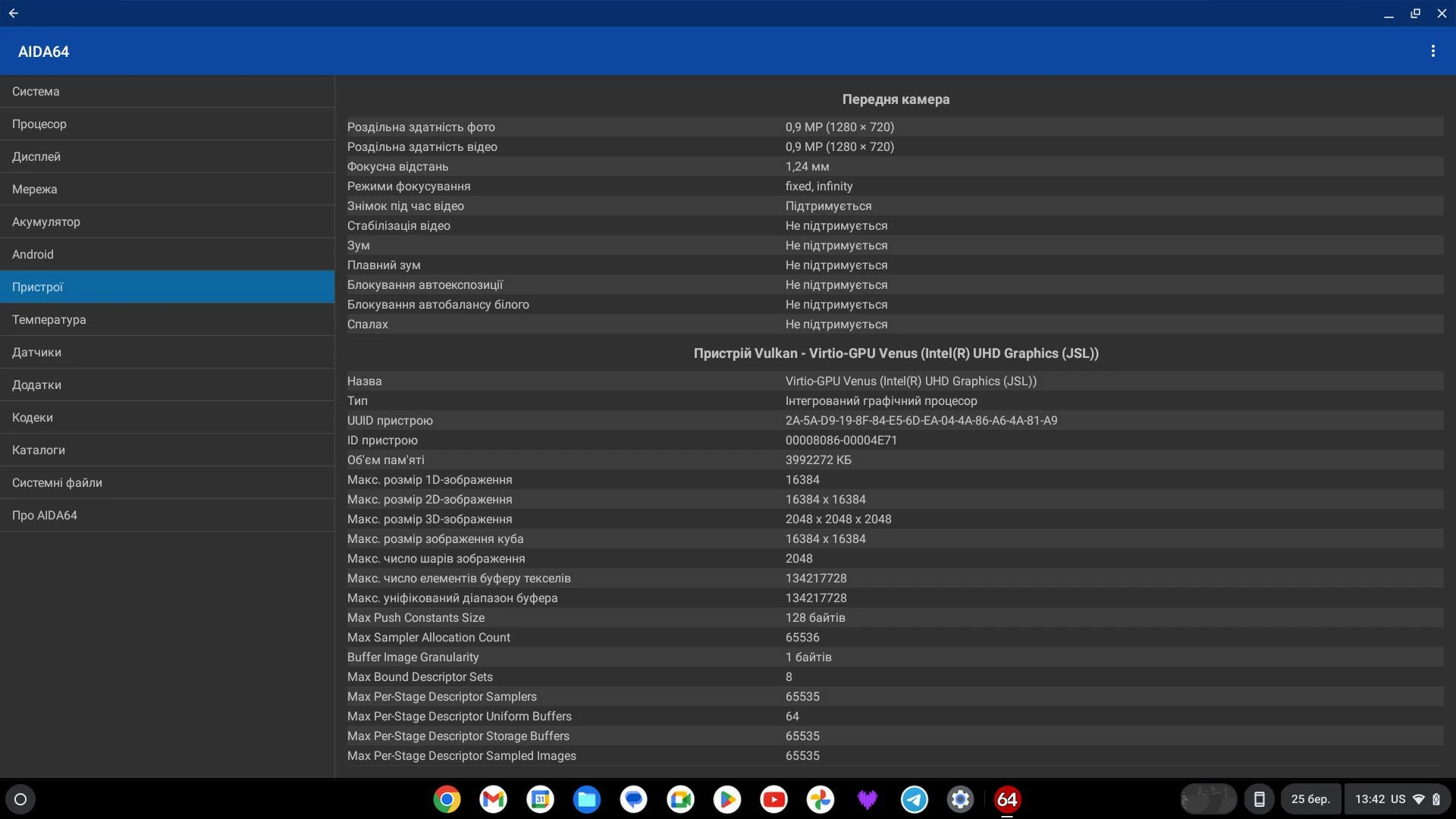Click the AIDA64 icon on the shelf
The height and width of the screenshot is (819, 1456).
(1007, 799)
